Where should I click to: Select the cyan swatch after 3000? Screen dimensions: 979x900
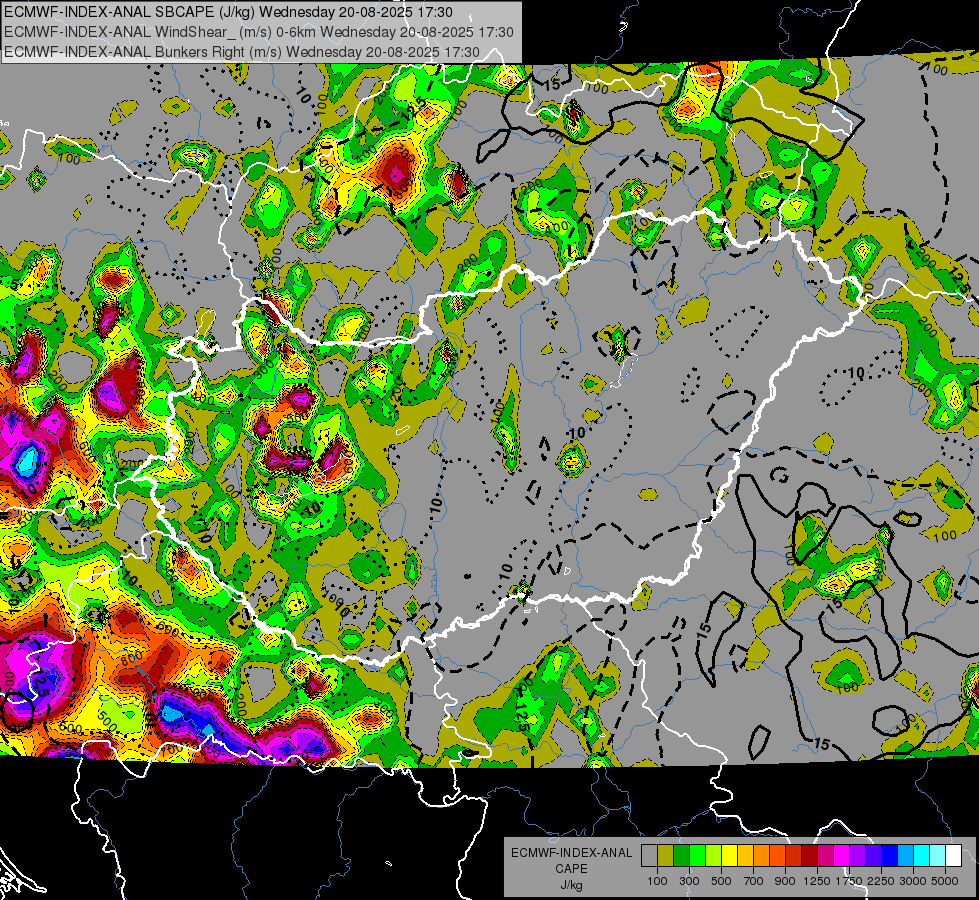922,856
